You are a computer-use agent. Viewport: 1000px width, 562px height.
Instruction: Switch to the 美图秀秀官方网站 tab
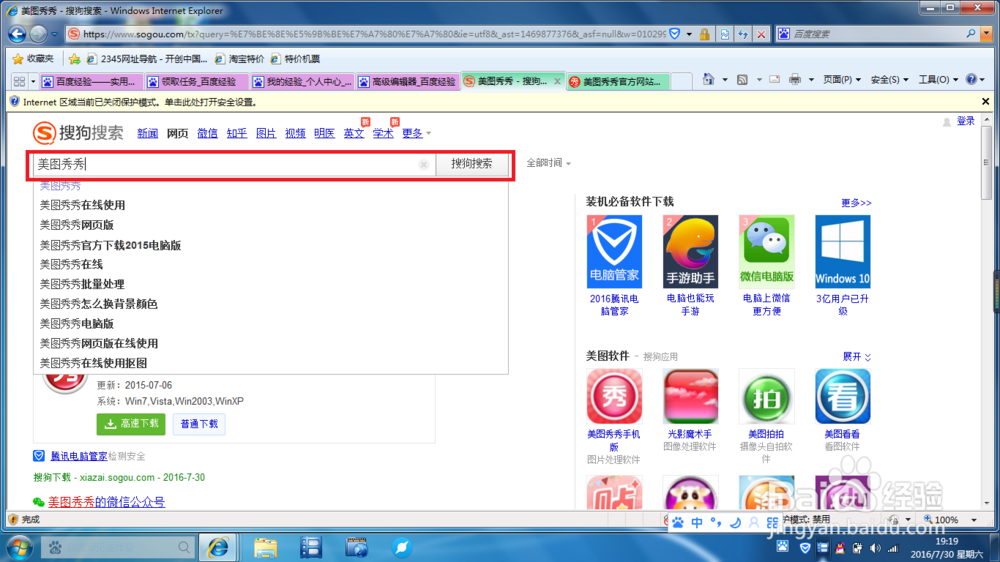click(617, 82)
